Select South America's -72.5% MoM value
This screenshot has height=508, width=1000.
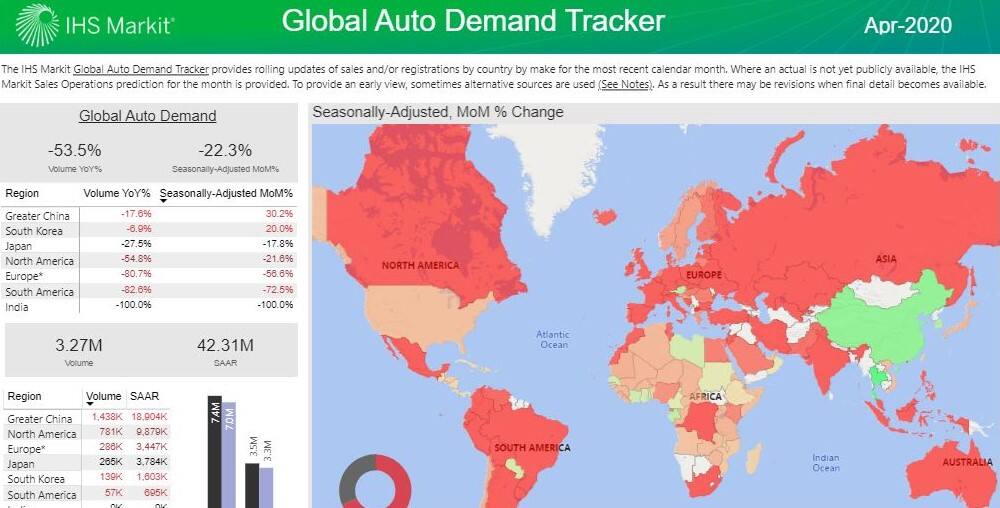(278, 290)
